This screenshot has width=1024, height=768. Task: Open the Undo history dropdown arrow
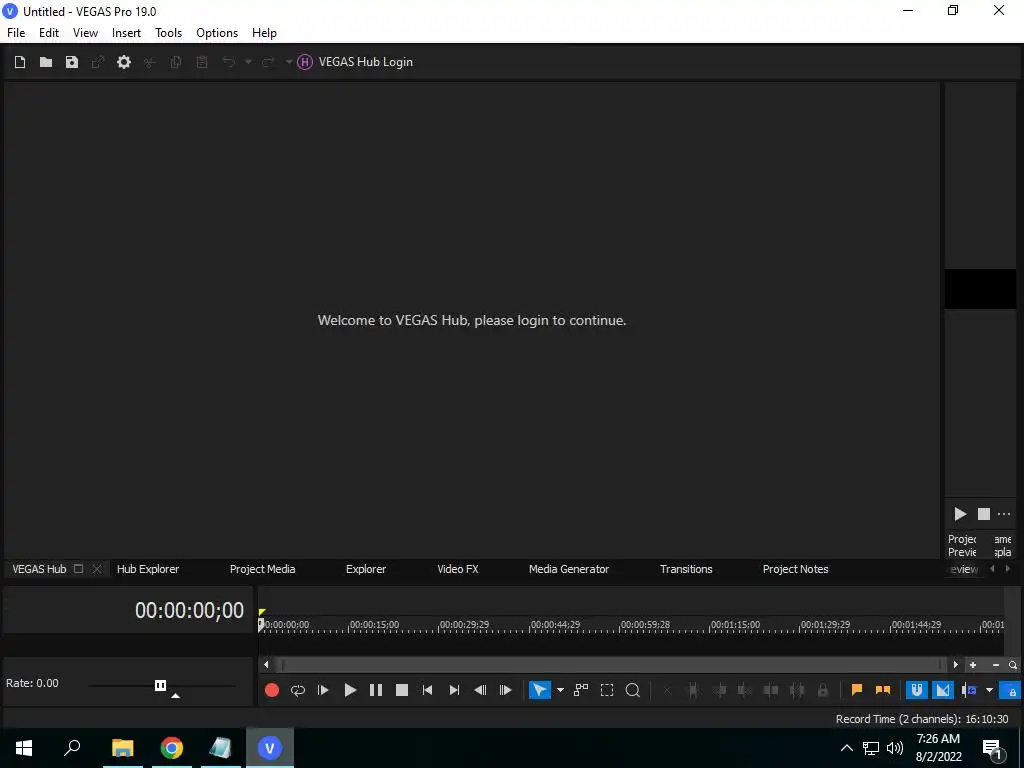[248, 62]
